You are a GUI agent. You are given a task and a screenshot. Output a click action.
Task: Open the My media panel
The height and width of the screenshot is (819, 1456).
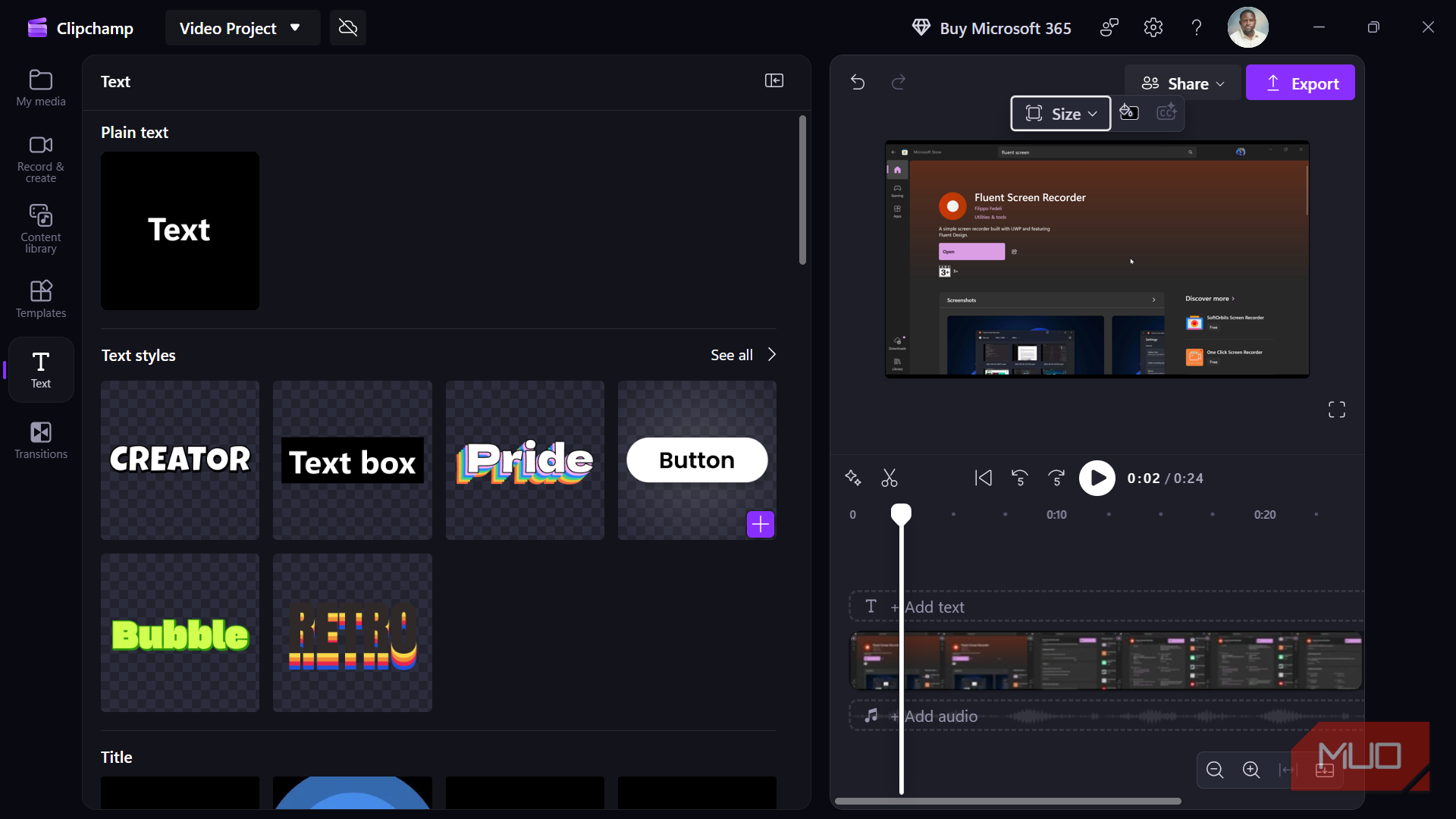click(x=41, y=88)
